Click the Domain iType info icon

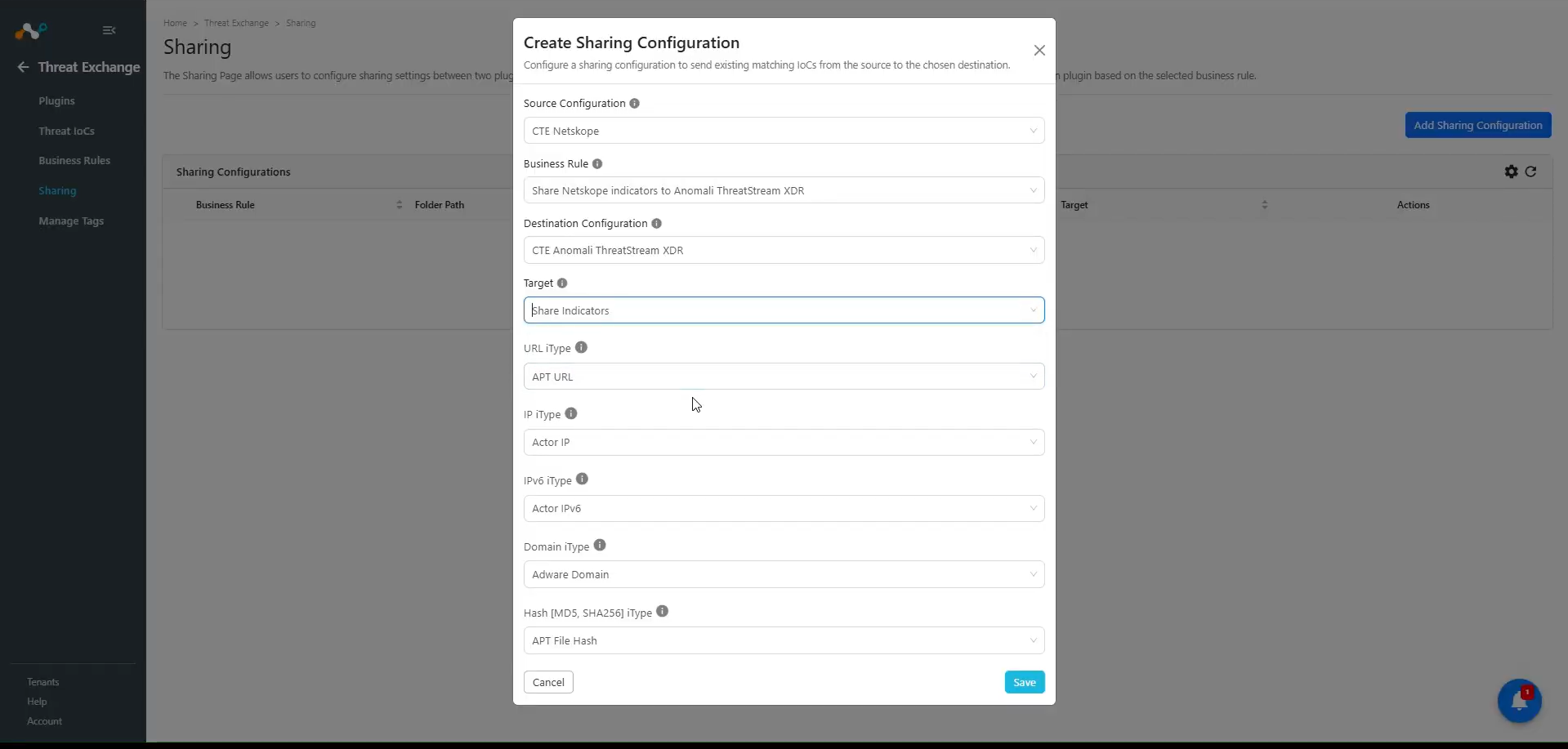600,546
